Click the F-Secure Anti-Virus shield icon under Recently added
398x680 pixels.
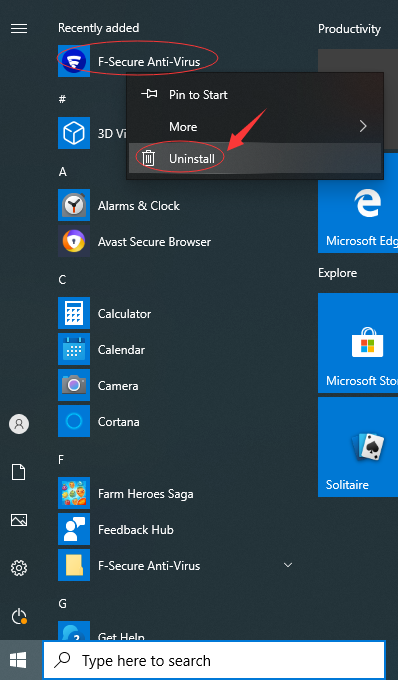(x=74, y=61)
